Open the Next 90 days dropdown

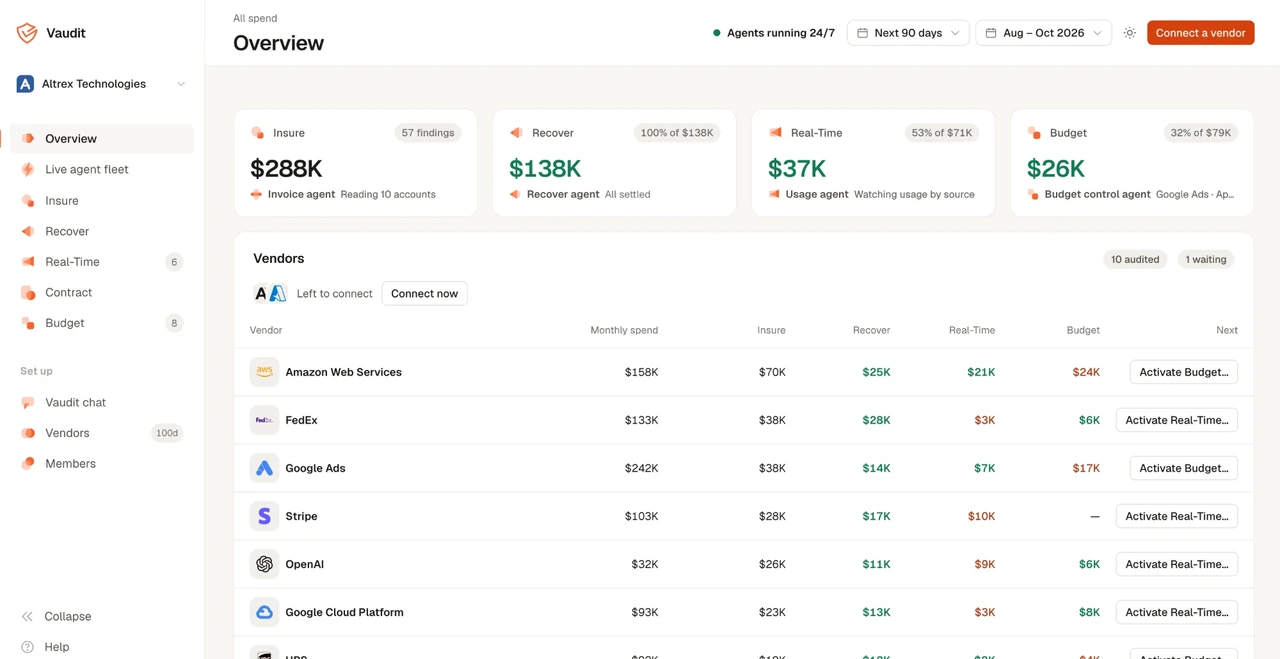point(908,33)
